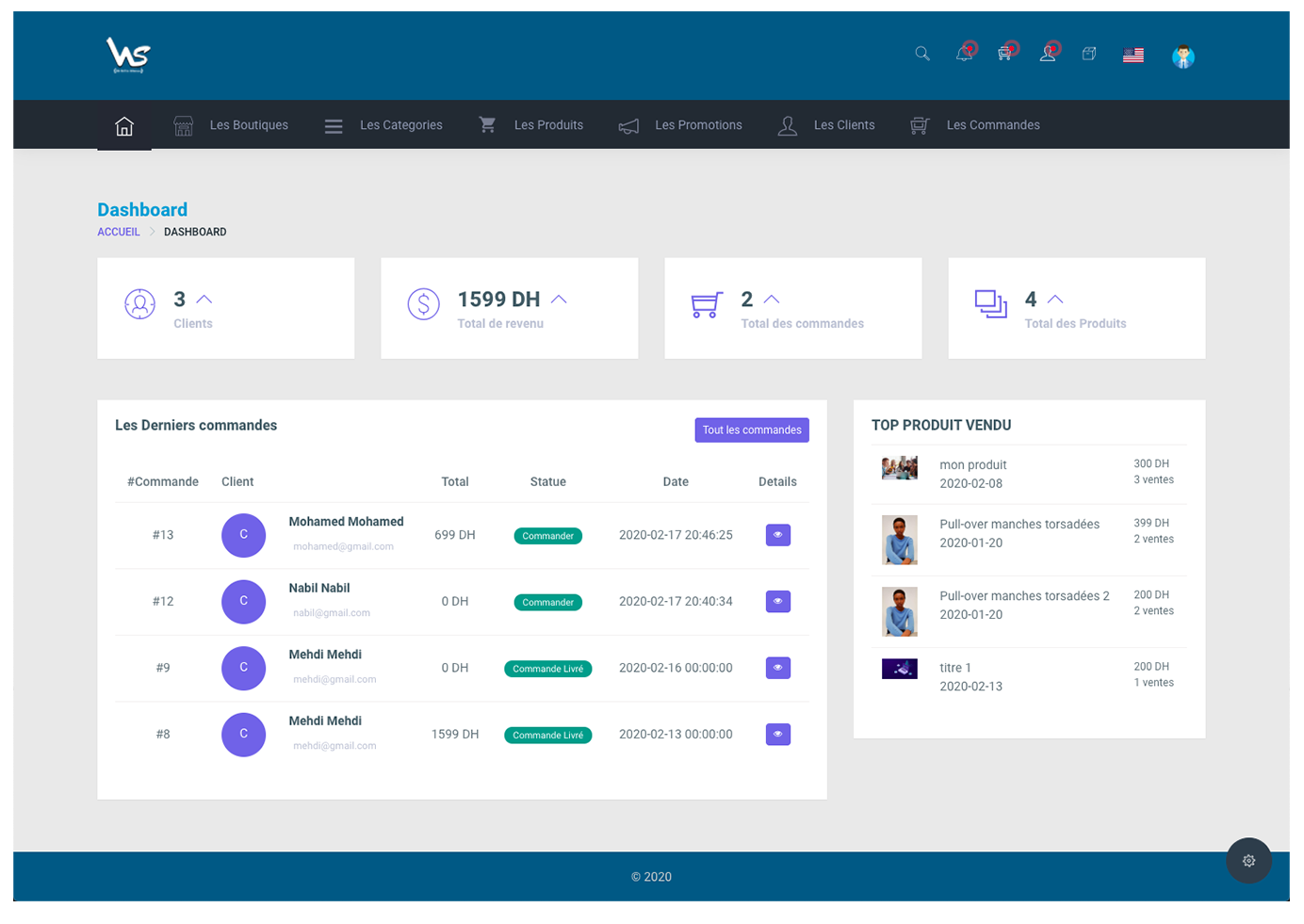Open the cart icon in header
The image size is (1304, 924).
click(1005, 54)
